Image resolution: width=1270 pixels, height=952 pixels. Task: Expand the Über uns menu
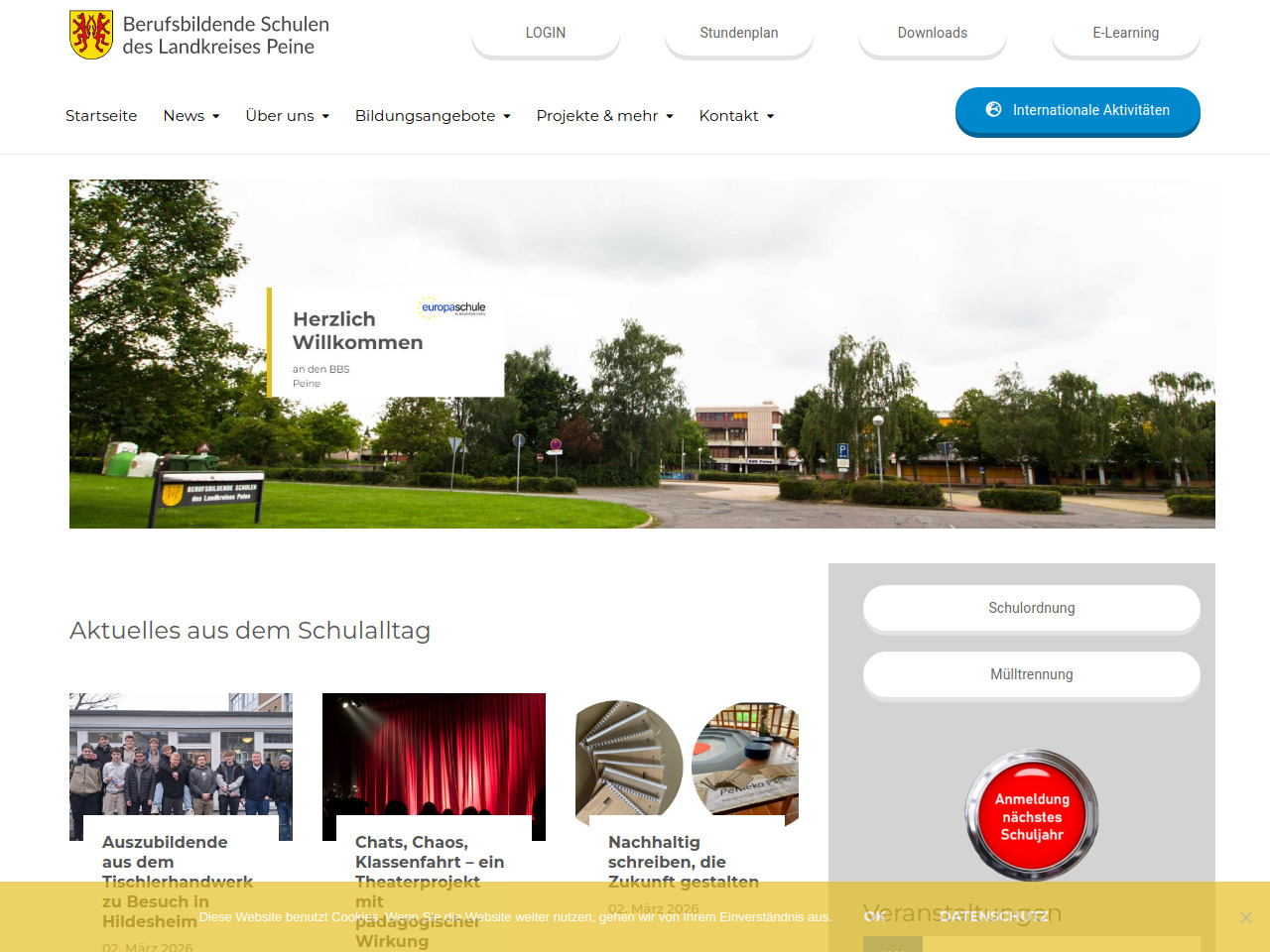[287, 116]
